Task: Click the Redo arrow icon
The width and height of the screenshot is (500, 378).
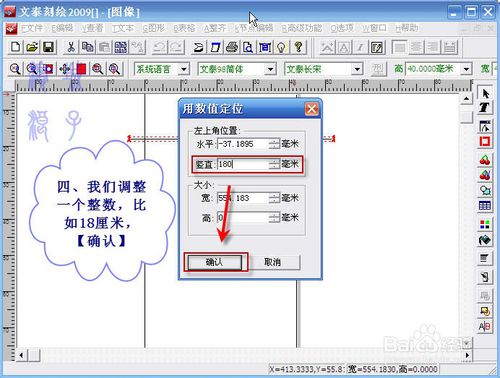Action: (176, 47)
